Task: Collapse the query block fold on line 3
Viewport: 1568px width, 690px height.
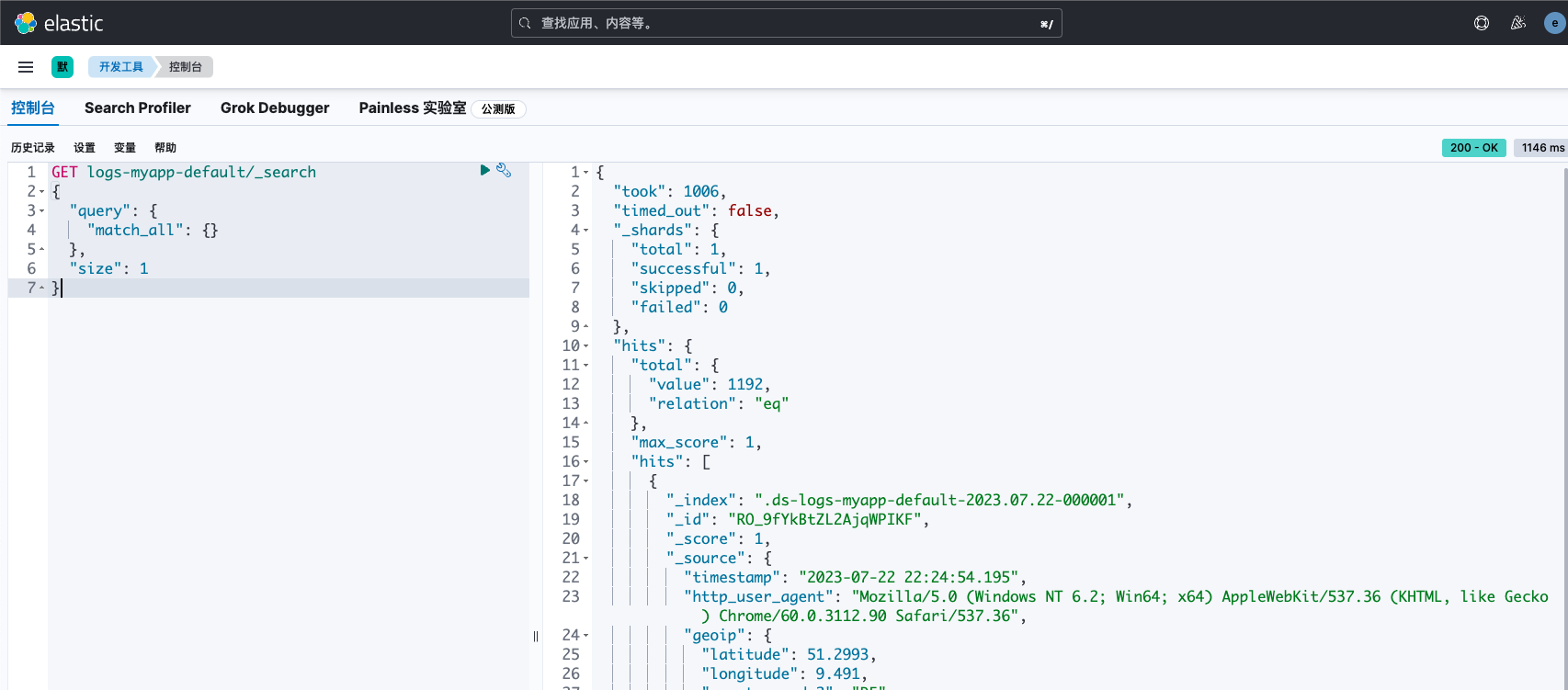Action: pos(41,211)
